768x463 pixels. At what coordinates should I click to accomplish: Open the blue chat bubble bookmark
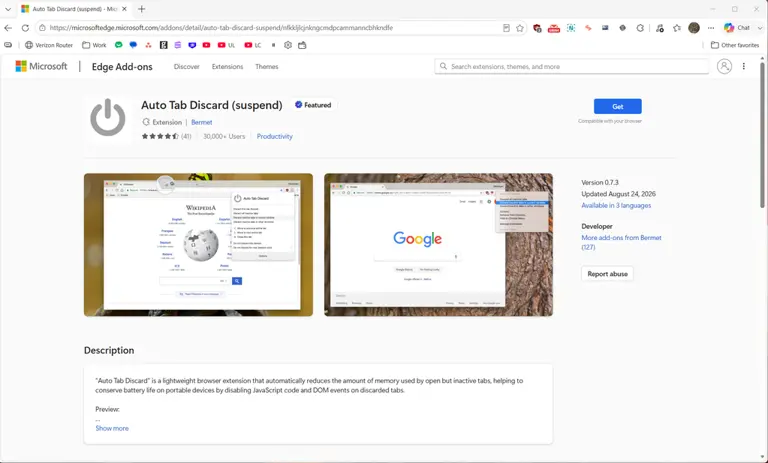point(133,45)
